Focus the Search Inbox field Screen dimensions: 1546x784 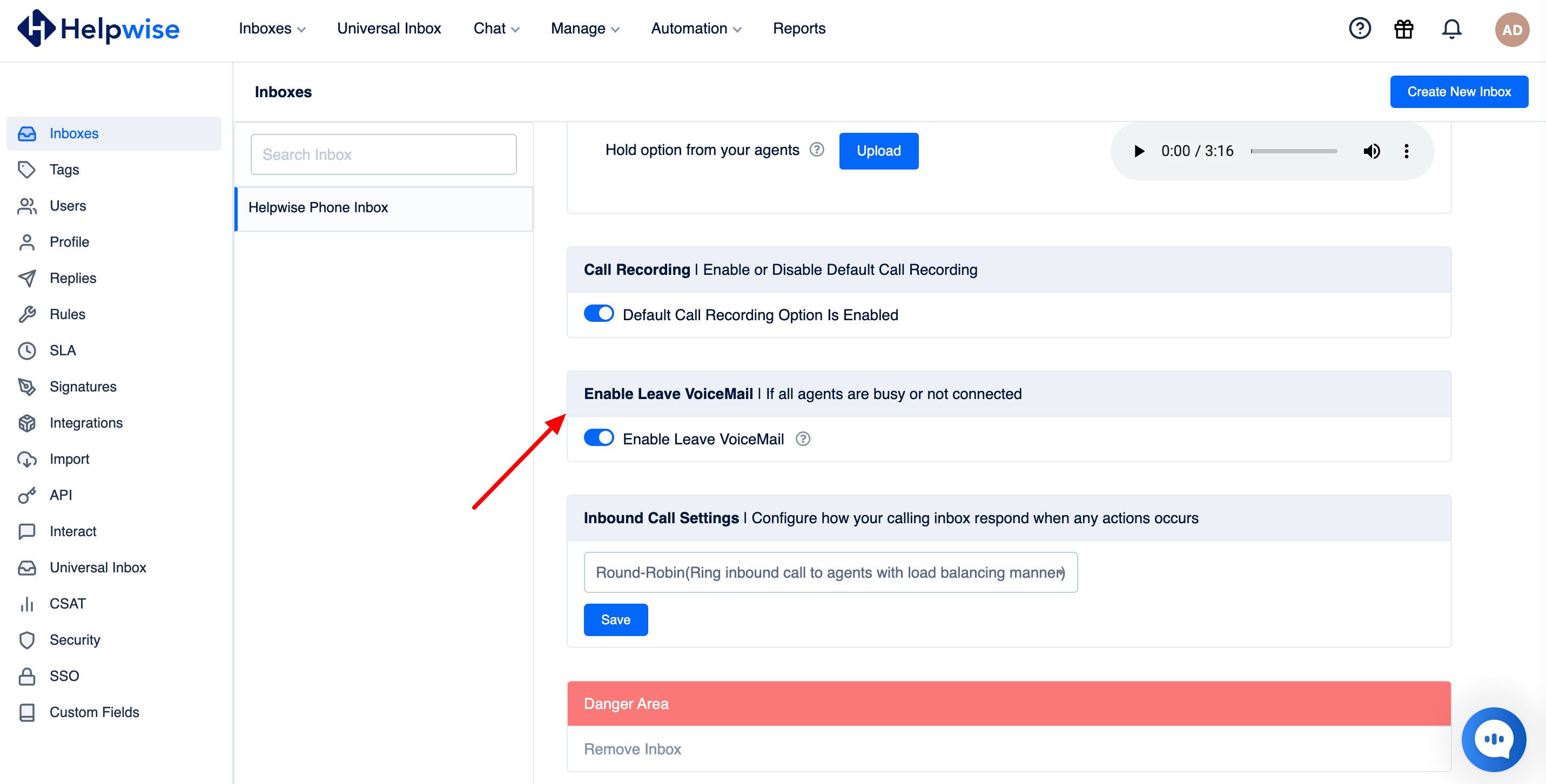(383, 154)
